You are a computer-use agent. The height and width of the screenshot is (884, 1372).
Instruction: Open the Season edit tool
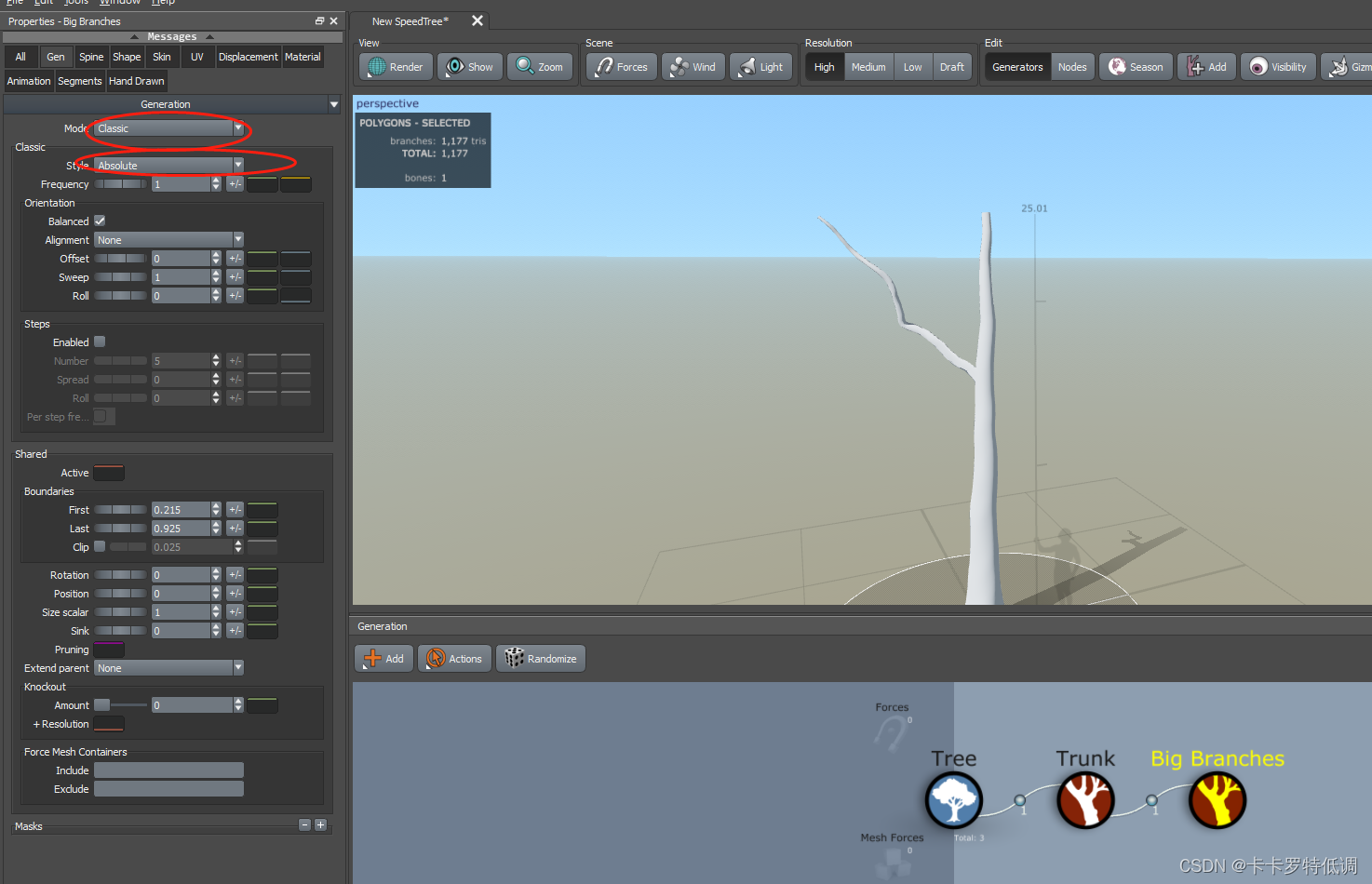pos(1136,67)
